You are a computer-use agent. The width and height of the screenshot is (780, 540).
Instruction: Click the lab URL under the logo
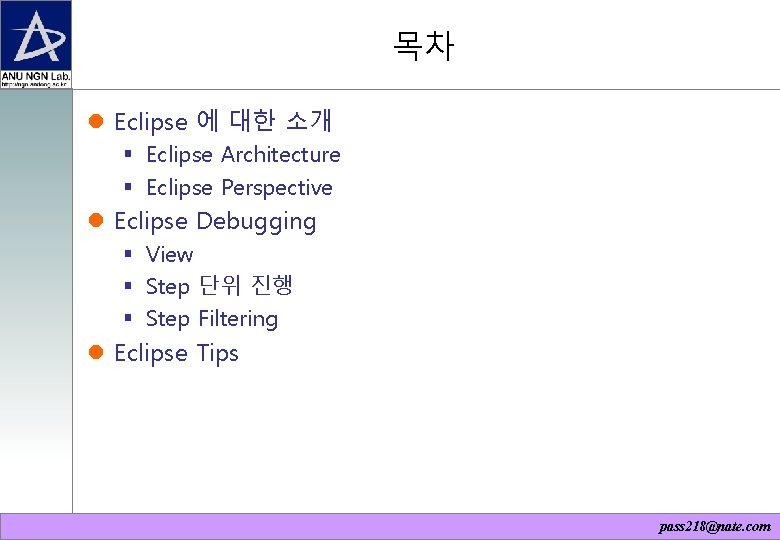coord(34,85)
